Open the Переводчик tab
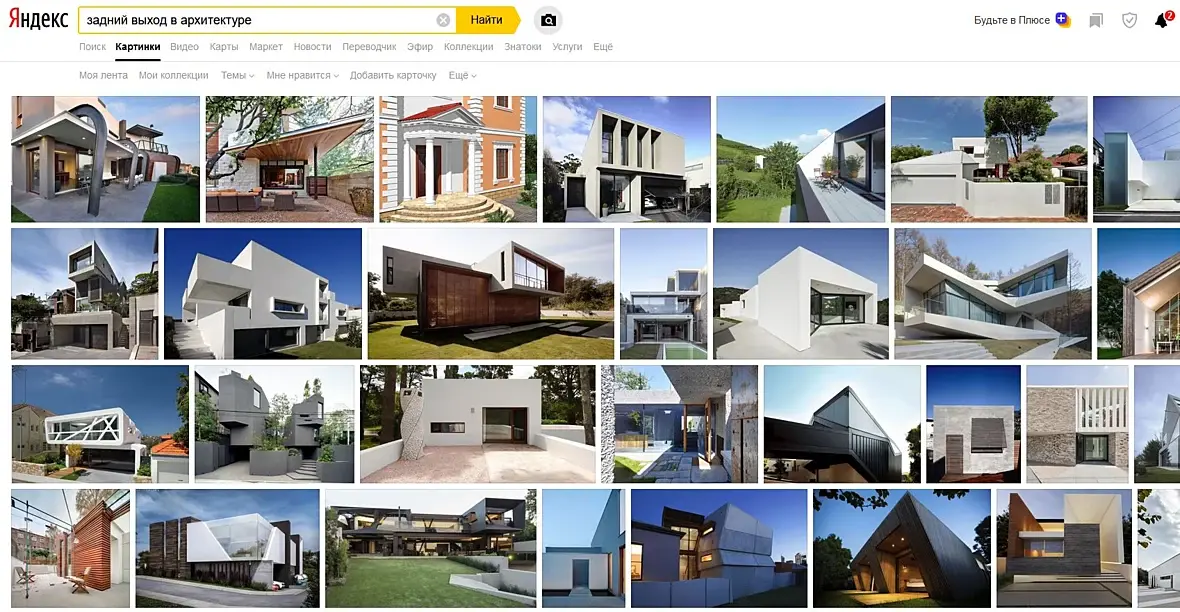Screen dimensions: 1180x612 369,47
